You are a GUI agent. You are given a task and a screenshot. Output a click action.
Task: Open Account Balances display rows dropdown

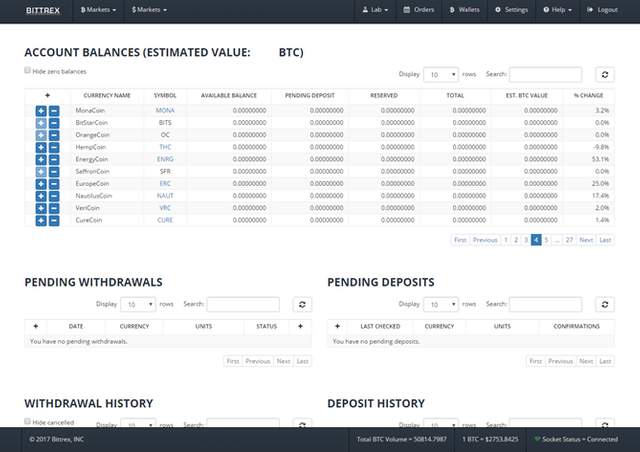(441, 75)
